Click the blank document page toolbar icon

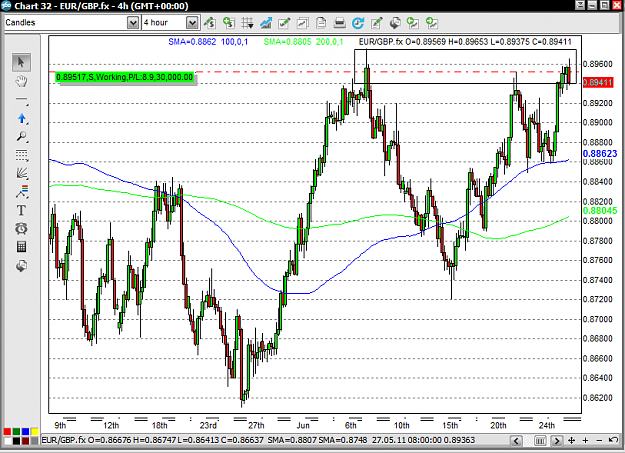[x=321, y=23]
